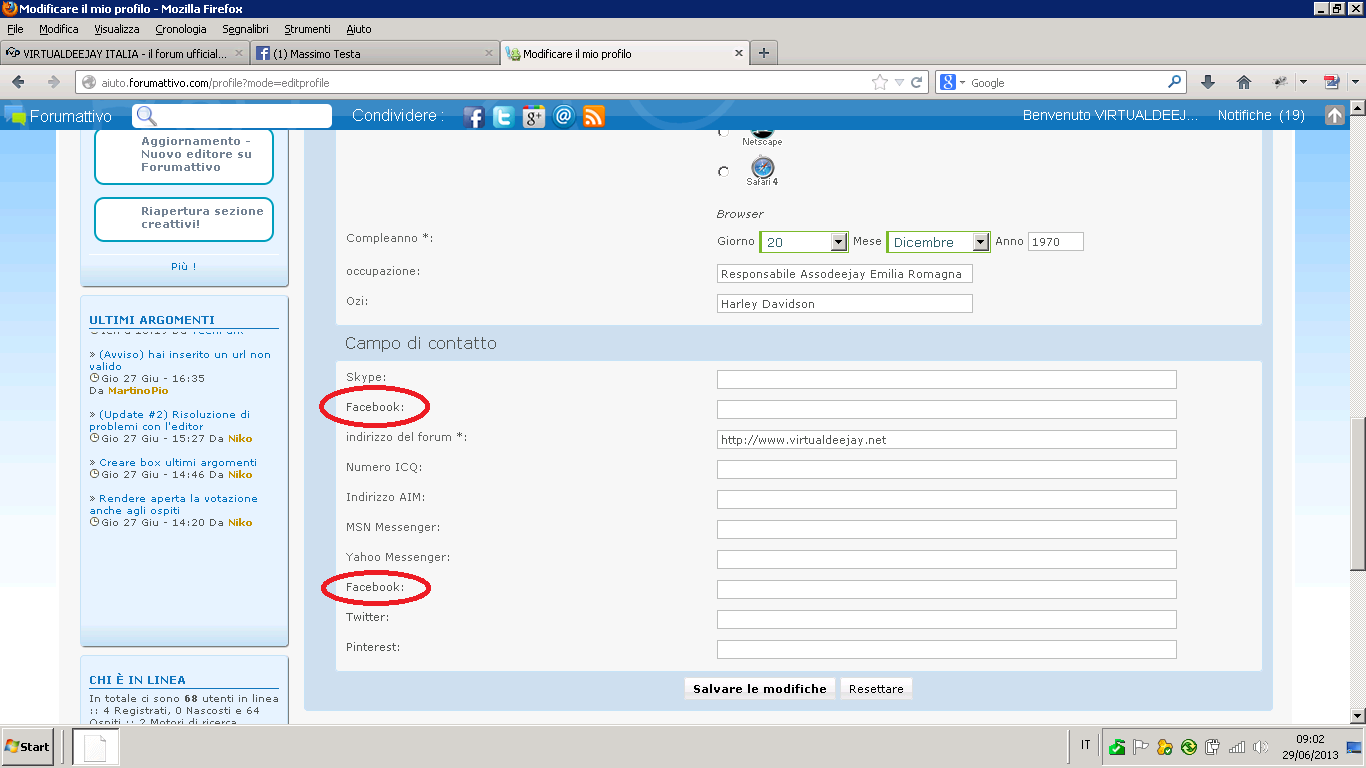
Task: Close the Modificare il mio profilo tab
Action: 740,53
